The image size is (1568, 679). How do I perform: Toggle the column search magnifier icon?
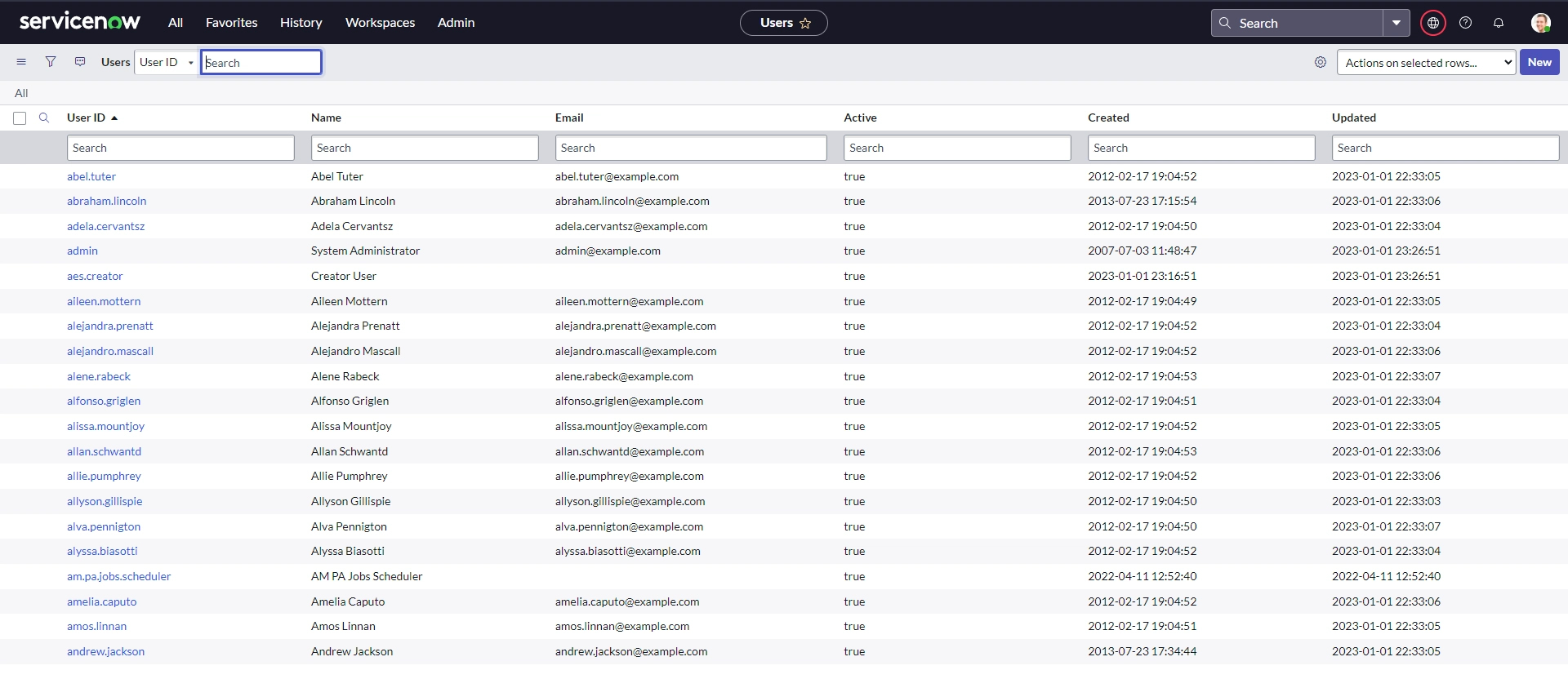point(44,118)
